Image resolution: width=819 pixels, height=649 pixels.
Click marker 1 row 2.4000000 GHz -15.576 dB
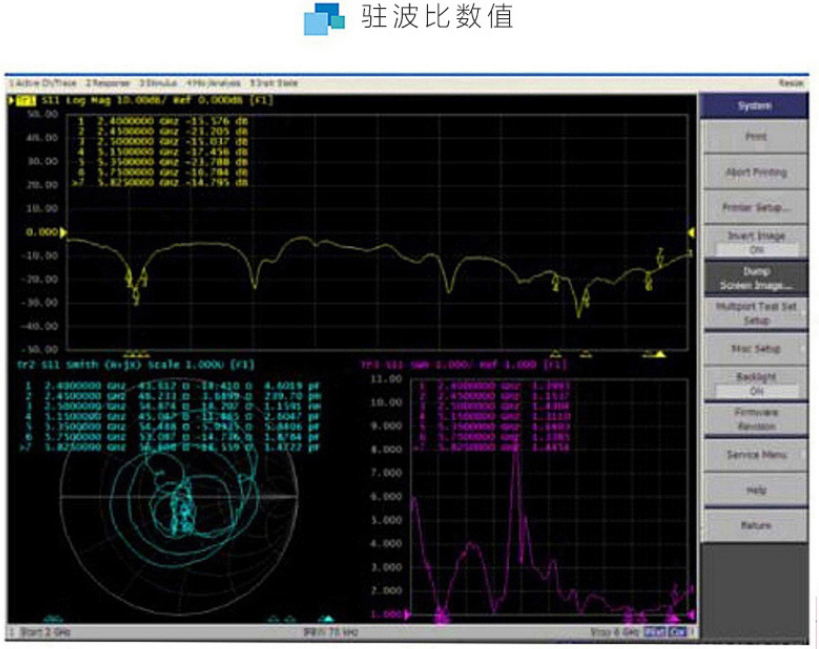pos(162,121)
